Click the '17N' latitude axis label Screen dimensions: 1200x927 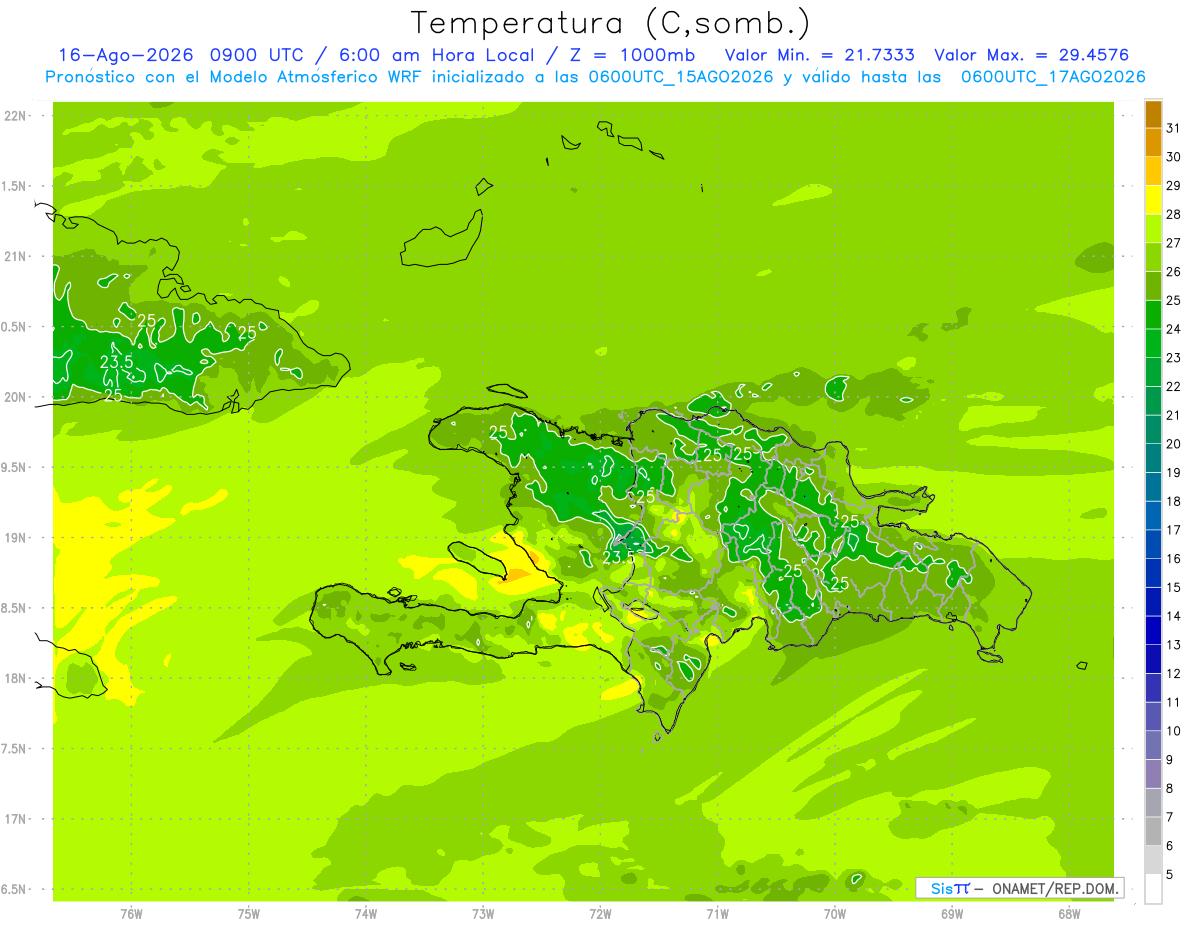click(x=15, y=819)
